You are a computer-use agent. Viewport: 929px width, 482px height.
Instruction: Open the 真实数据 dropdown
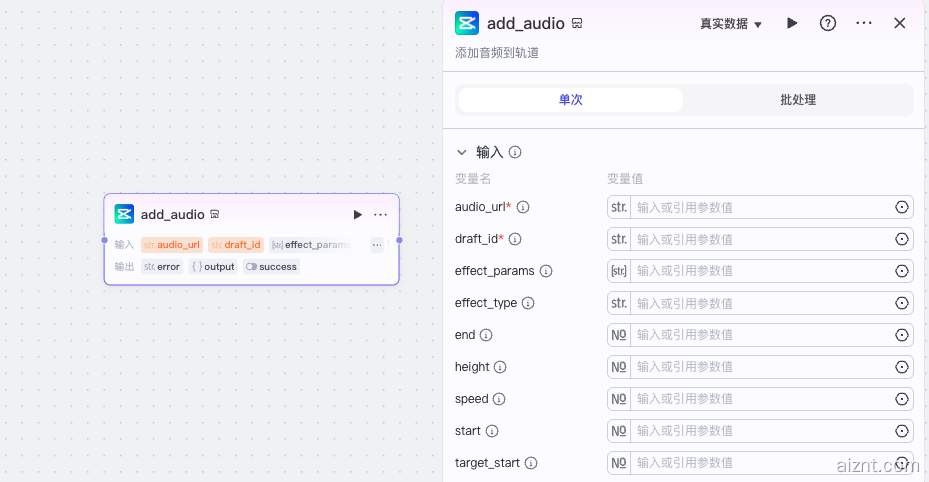[x=731, y=24]
